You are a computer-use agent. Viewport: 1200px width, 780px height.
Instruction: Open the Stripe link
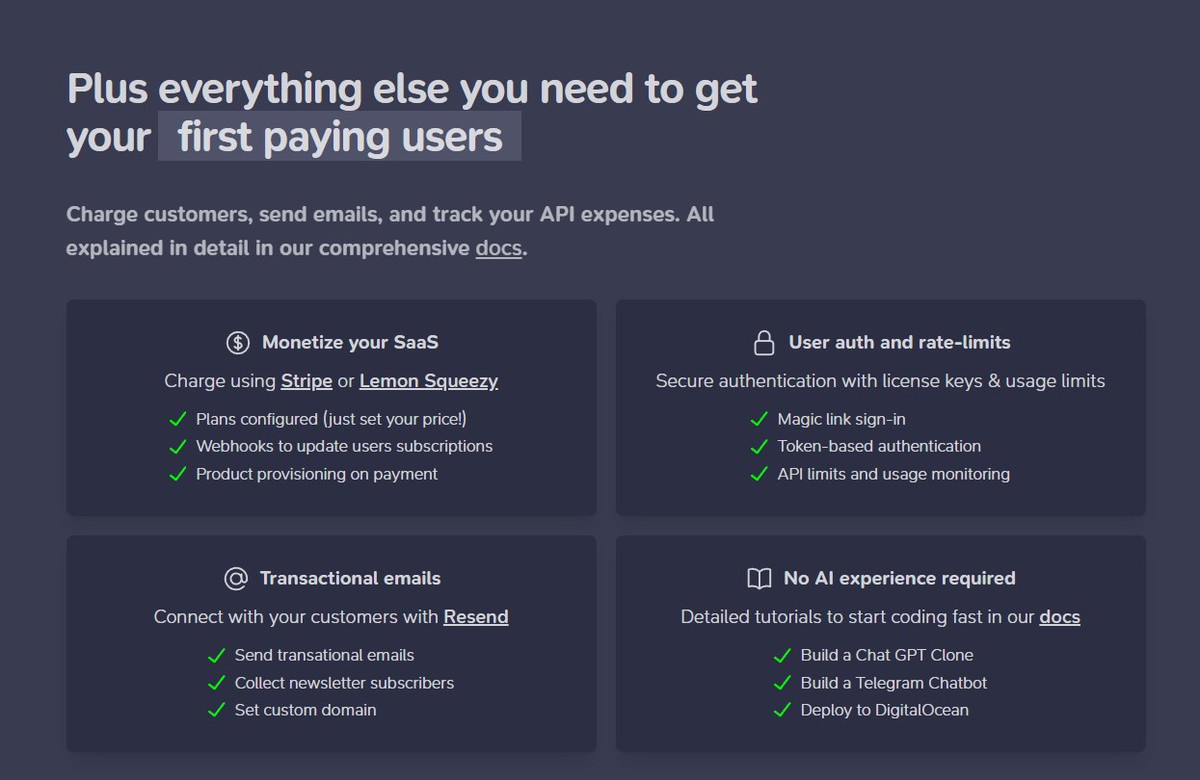(x=306, y=381)
